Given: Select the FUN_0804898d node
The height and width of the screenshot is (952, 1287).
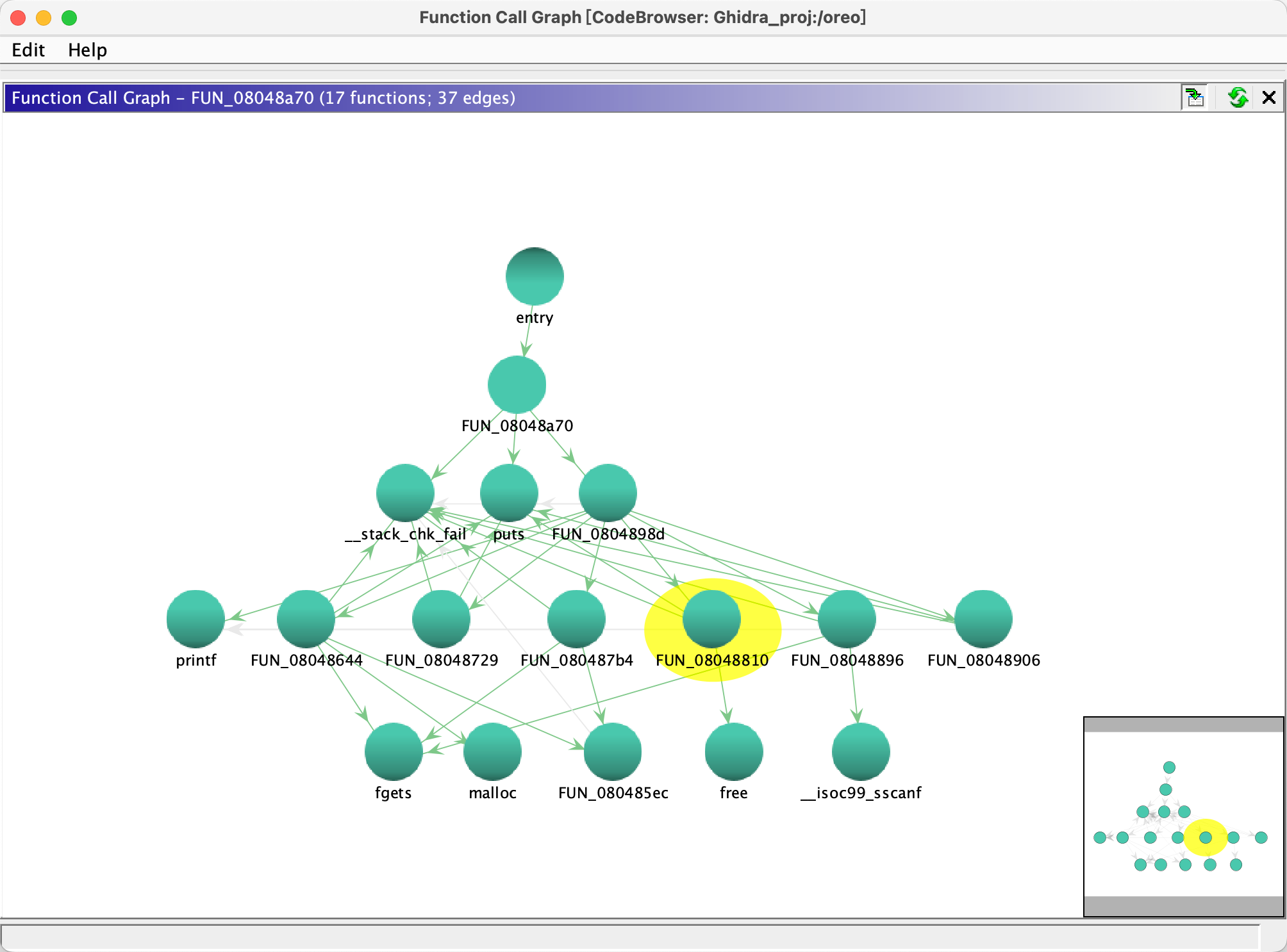Looking at the screenshot, I should pos(608,493).
